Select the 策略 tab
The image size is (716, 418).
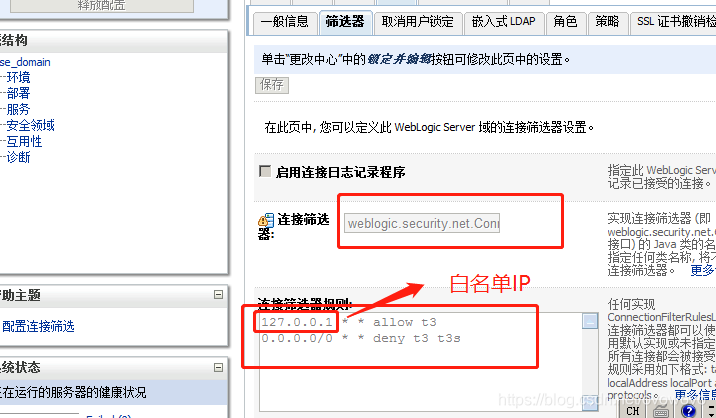tap(607, 21)
